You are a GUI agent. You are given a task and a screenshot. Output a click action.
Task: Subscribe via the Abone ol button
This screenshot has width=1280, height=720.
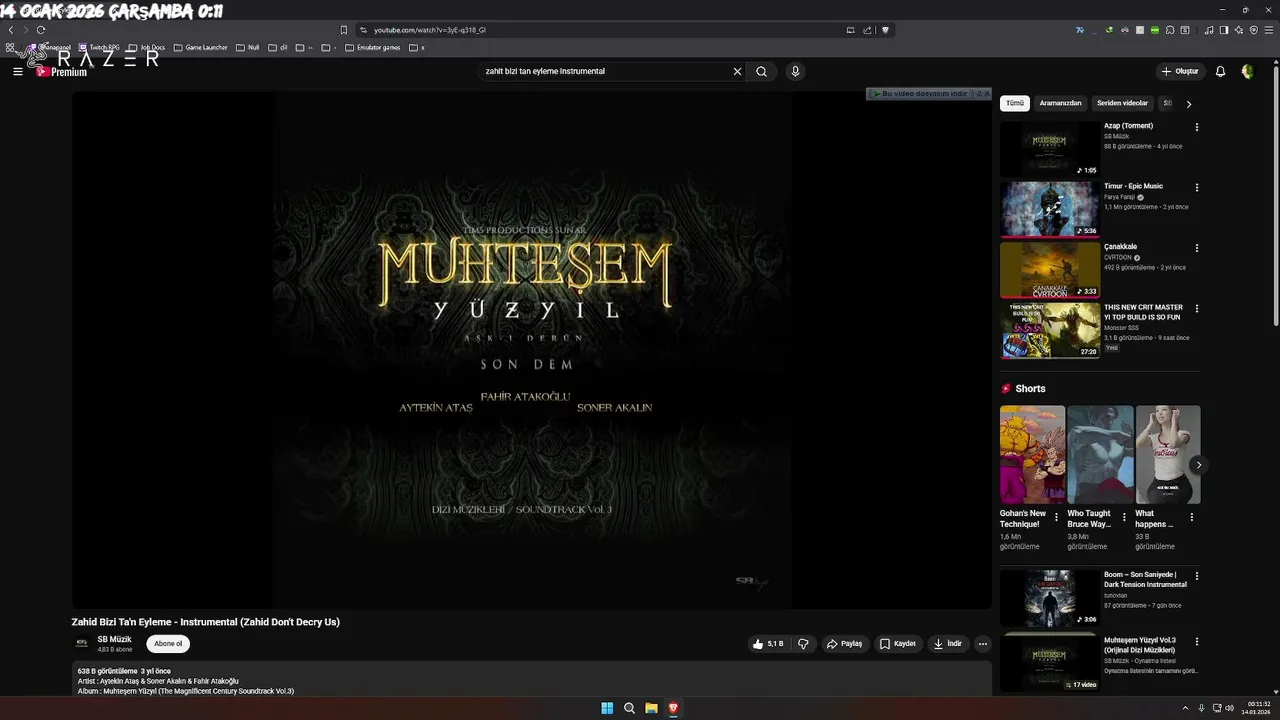[168, 644]
